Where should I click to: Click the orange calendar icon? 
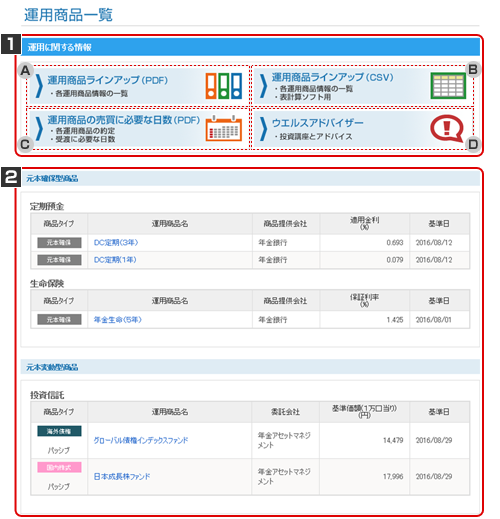click(224, 128)
